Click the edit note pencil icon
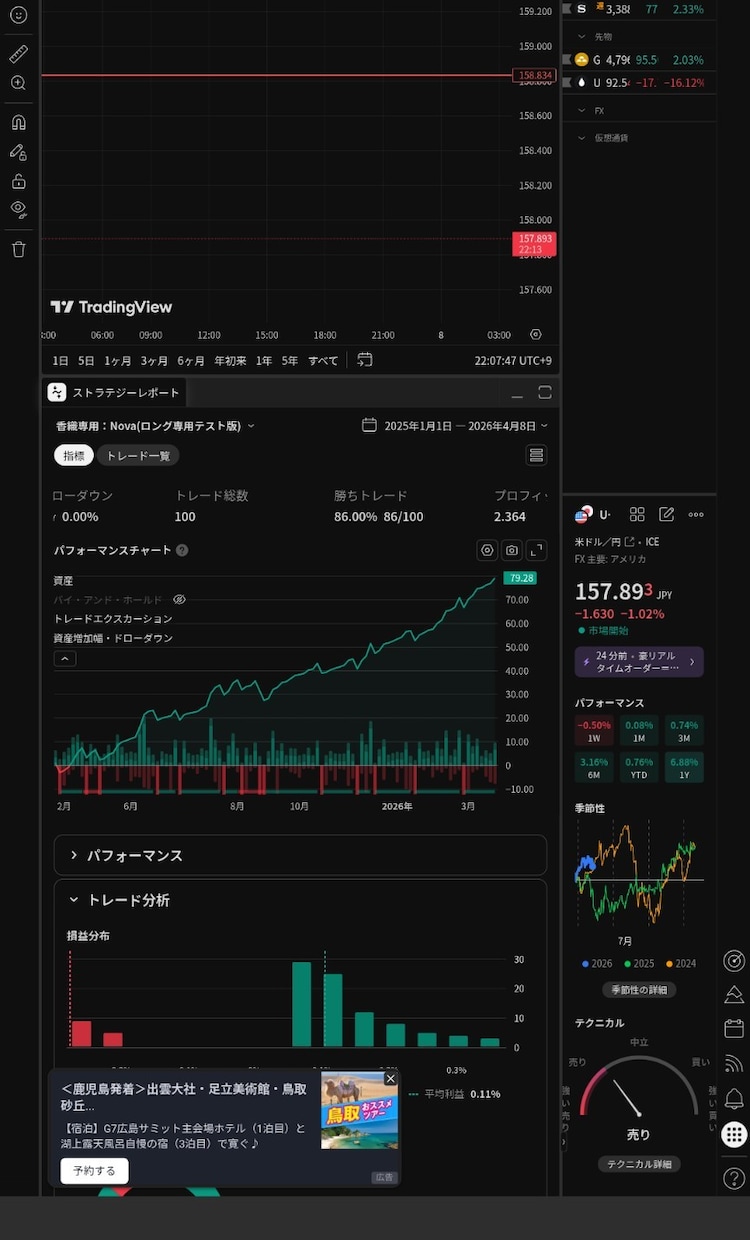The width and height of the screenshot is (750, 1240). (x=667, y=514)
